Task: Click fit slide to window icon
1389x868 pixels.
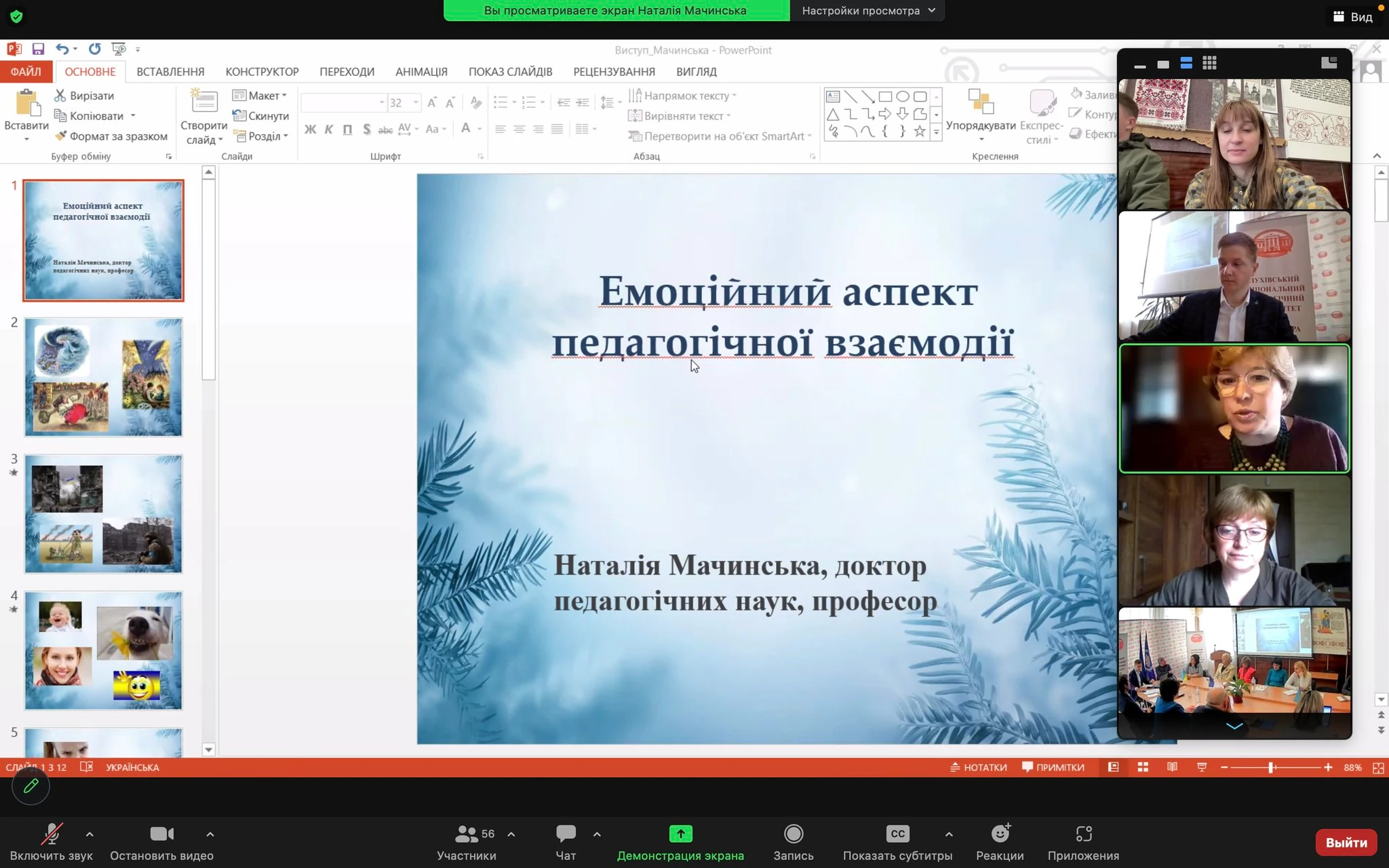Action: pyautogui.click(x=1378, y=767)
